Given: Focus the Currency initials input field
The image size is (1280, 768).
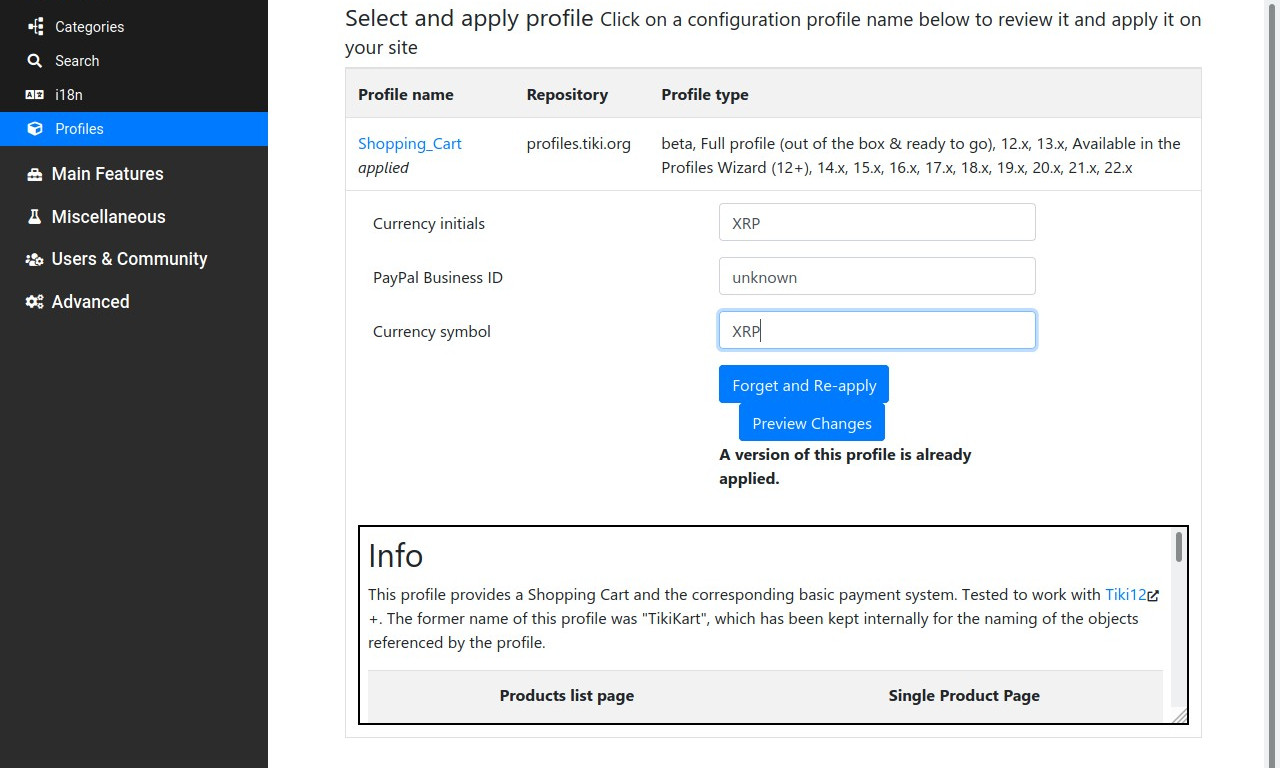Looking at the screenshot, I should pyautogui.click(x=877, y=223).
